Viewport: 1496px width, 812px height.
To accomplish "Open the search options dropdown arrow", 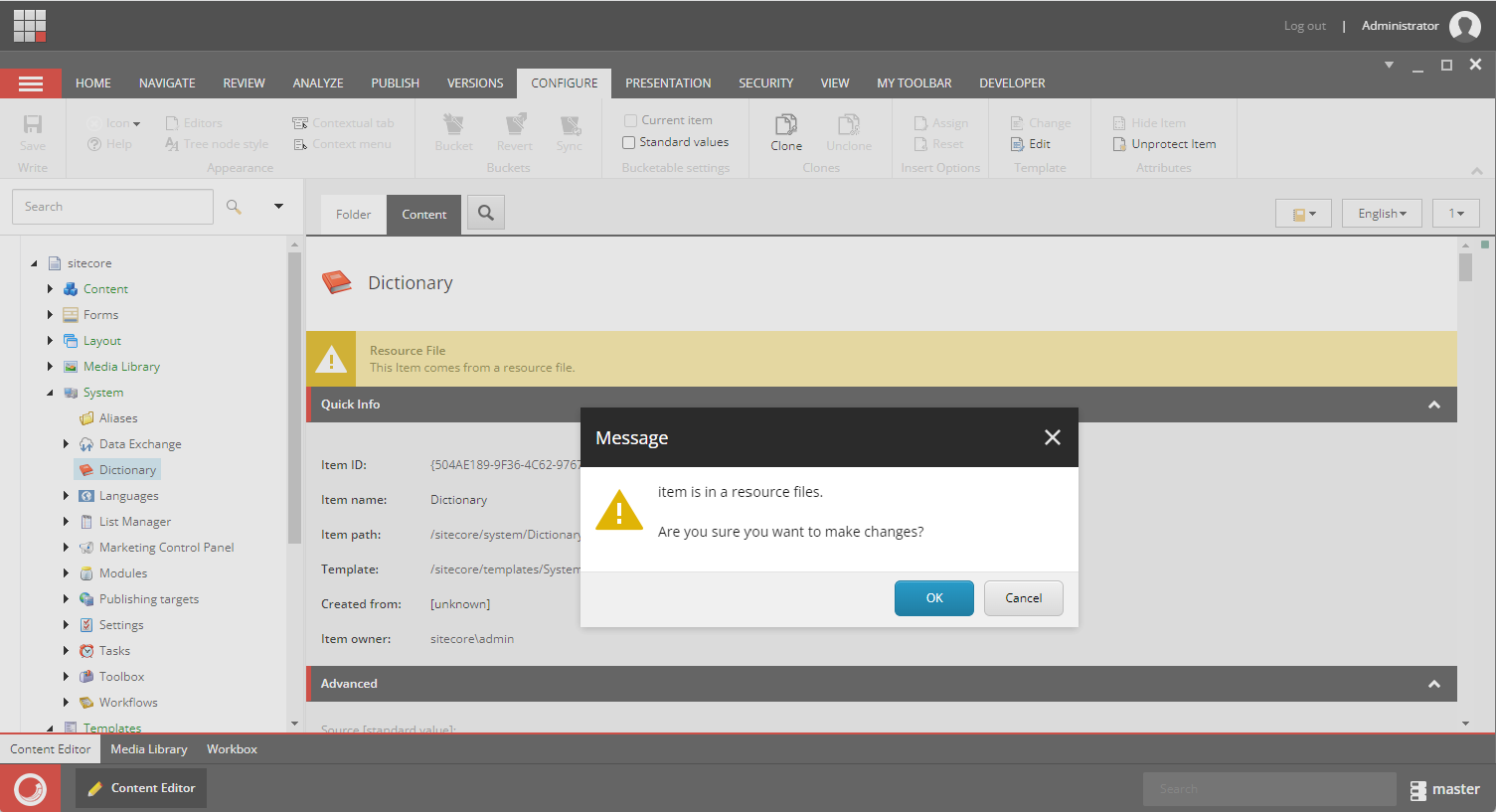I will (278, 207).
